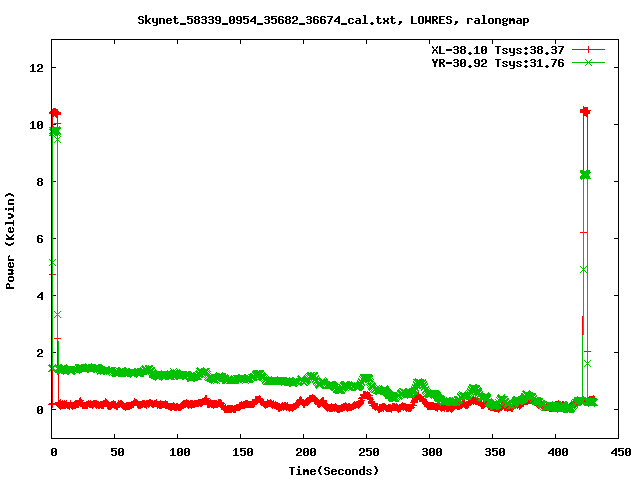
Task: Click x-axis tick label 400
Action: click(x=558, y=452)
